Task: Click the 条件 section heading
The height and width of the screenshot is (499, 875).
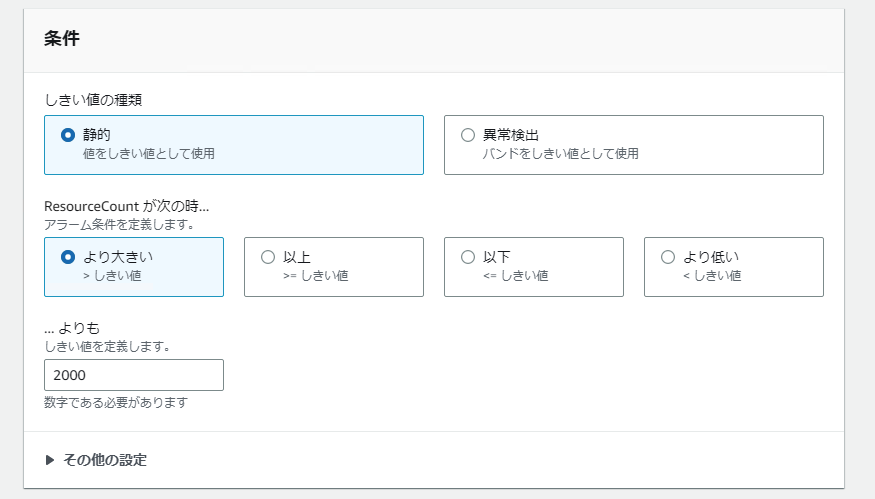Action: click(62, 40)
